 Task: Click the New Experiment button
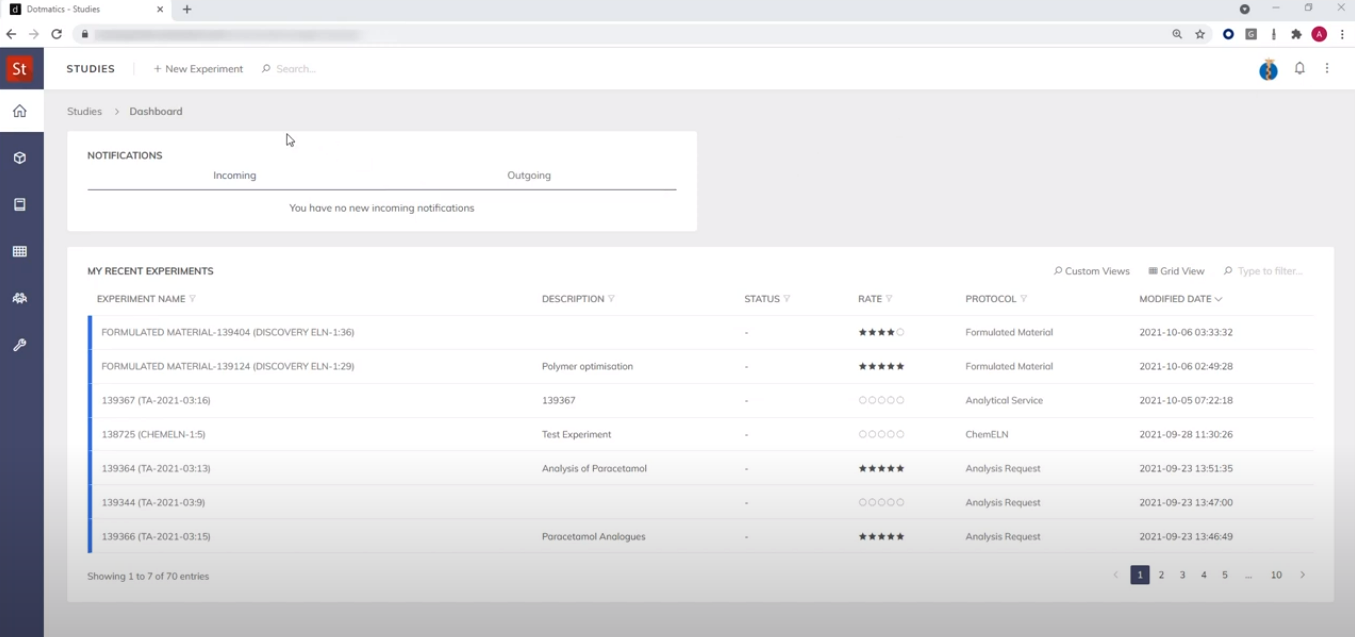tap(197, 68)
